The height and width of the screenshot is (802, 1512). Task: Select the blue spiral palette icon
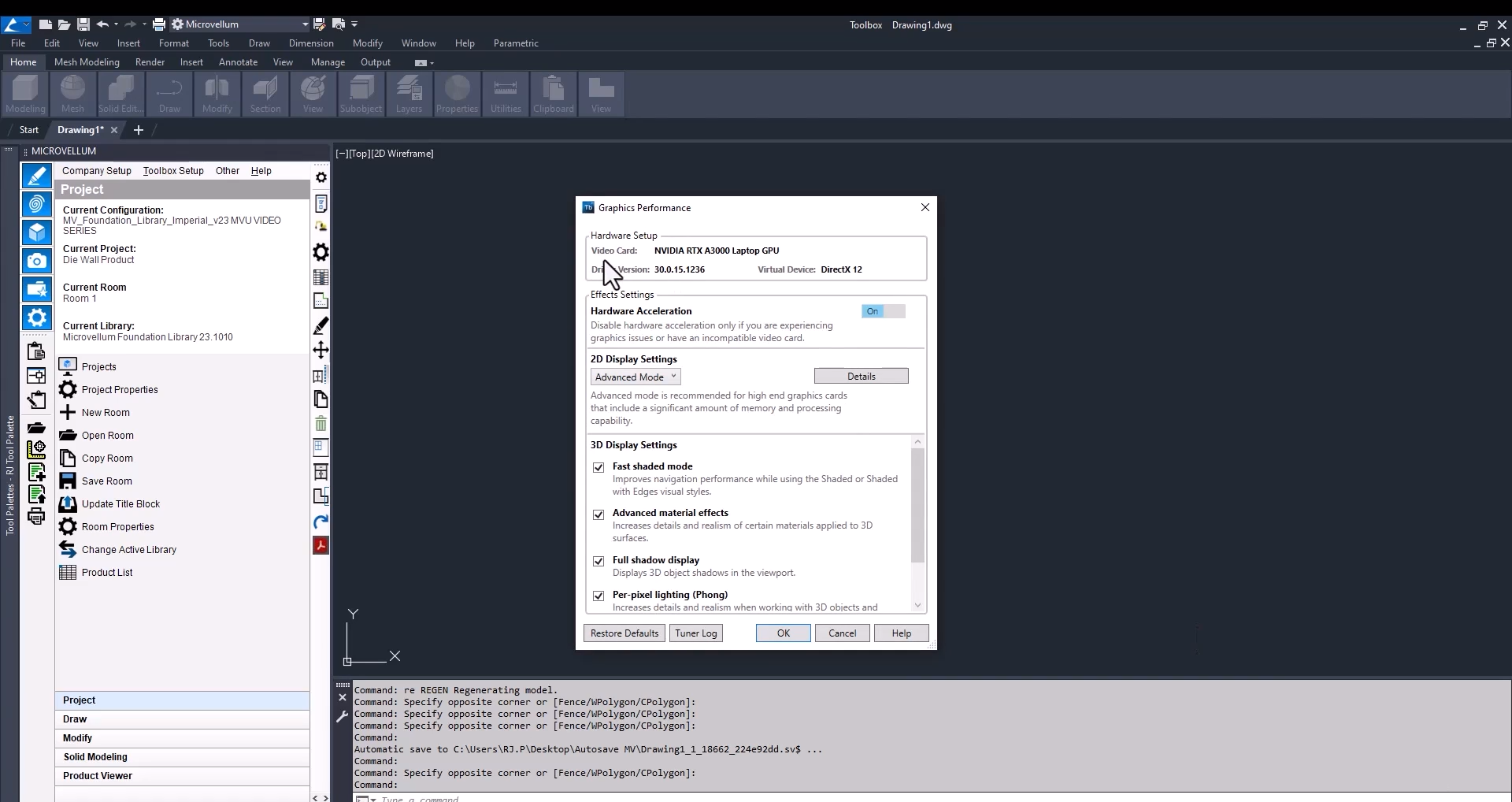coord(36,204)
